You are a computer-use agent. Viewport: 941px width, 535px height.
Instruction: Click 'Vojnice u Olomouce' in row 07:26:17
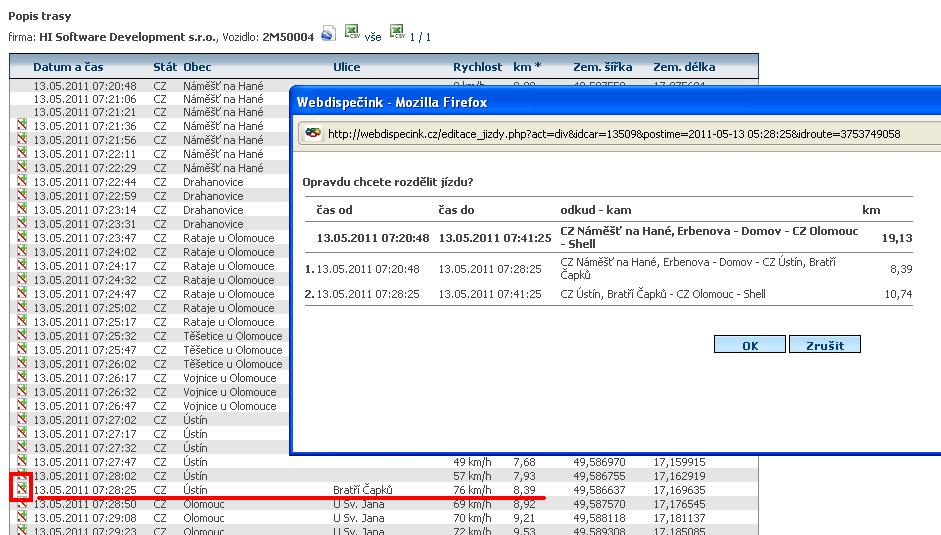230,378
